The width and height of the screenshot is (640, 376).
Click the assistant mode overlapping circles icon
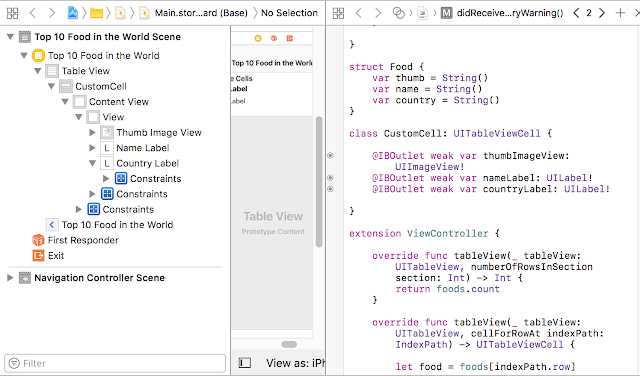click(x=398, y=13)
